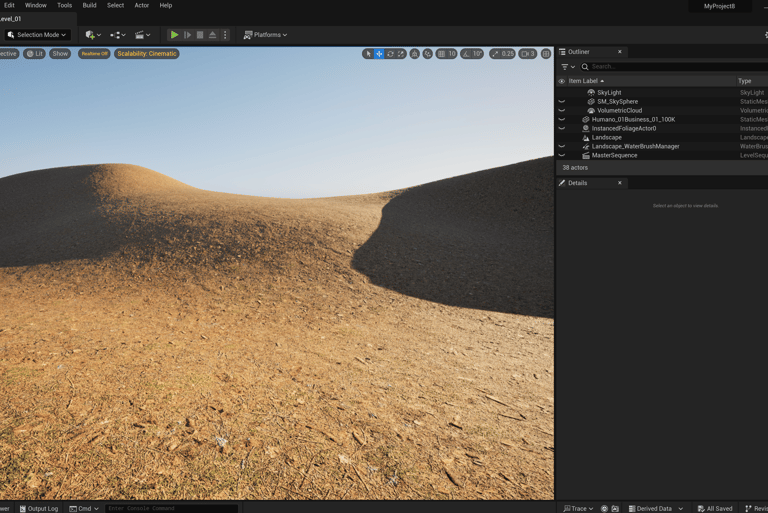The height and width of the screenshot is (513, 768).
Task: Hide the Humano_01Business_01_100K actor
Action: pyautogui.click(x=561, y=119)
